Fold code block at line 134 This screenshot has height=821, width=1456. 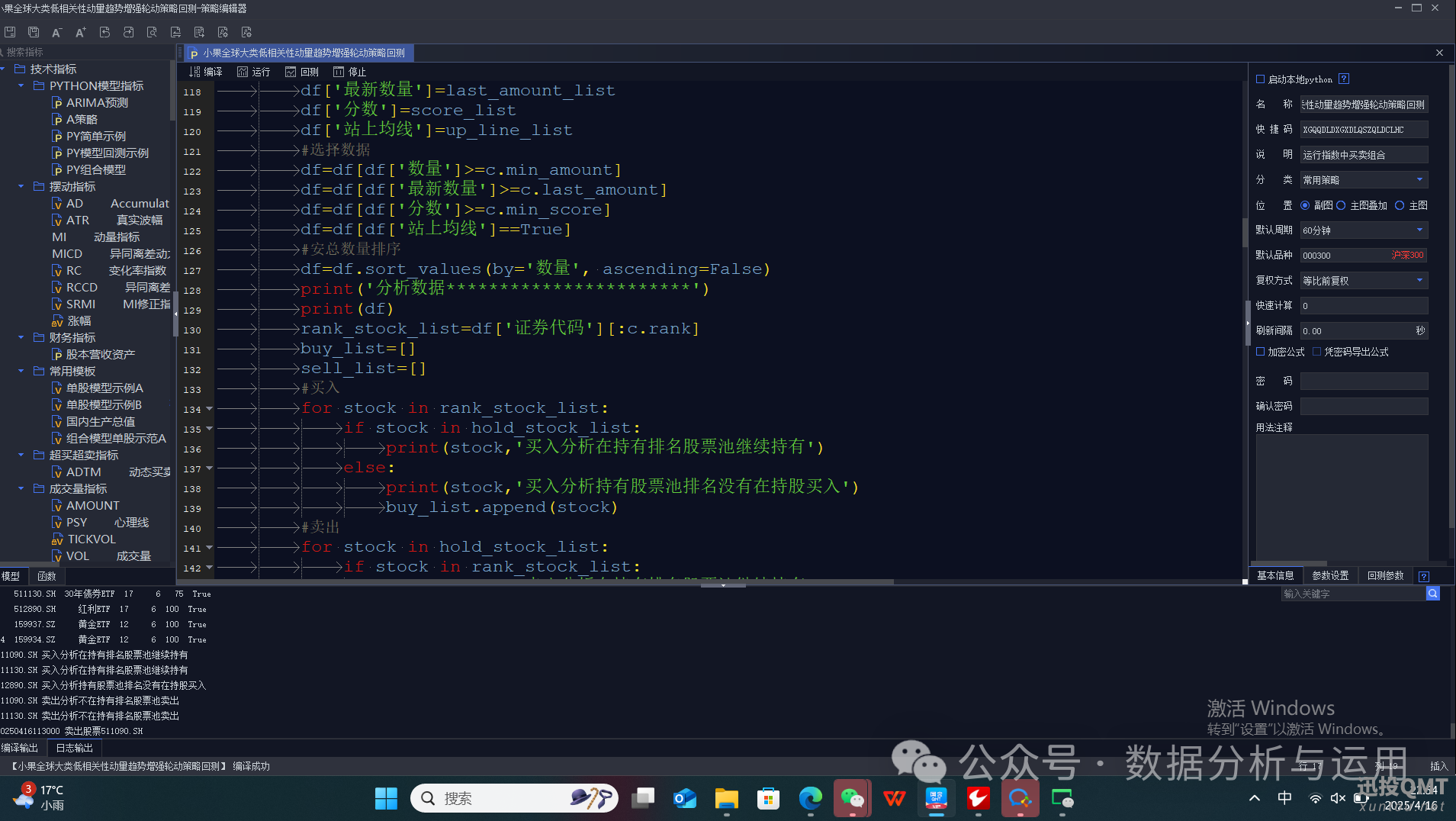coord(209,409)
